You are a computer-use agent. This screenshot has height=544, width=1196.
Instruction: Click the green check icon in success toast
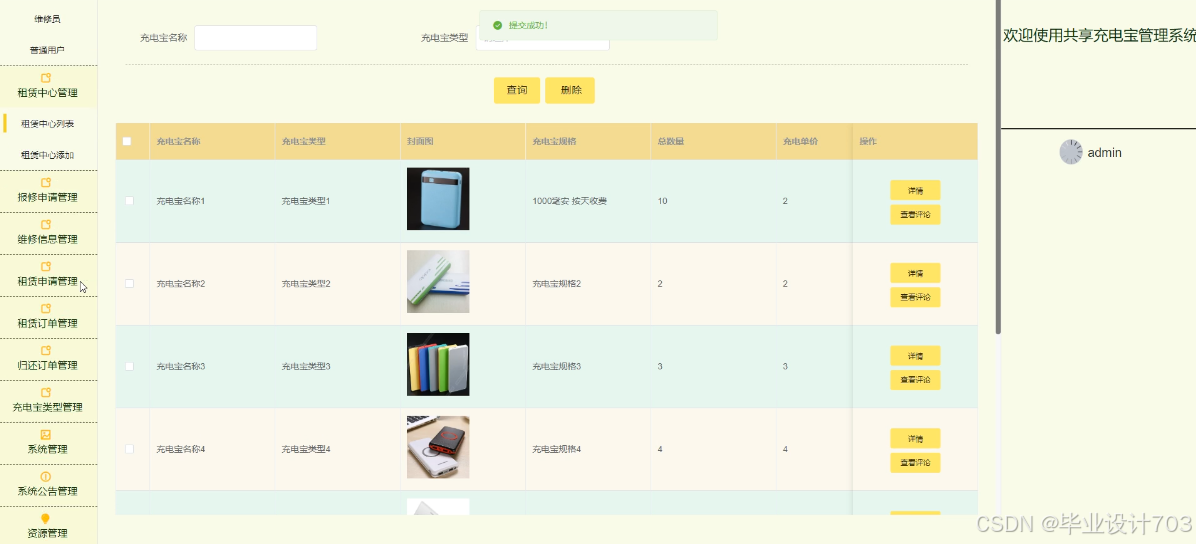[x=497, y=25]
